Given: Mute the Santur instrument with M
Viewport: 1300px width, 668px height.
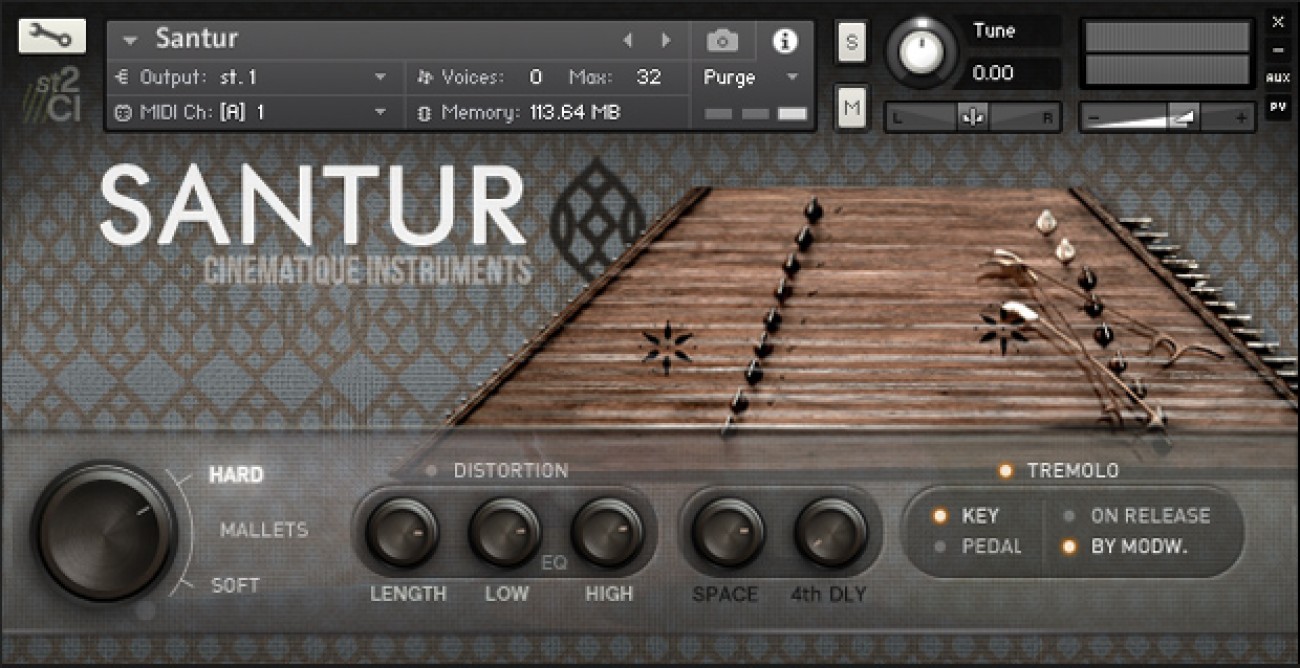Looking at the screenshot, I should click(851, 108).
